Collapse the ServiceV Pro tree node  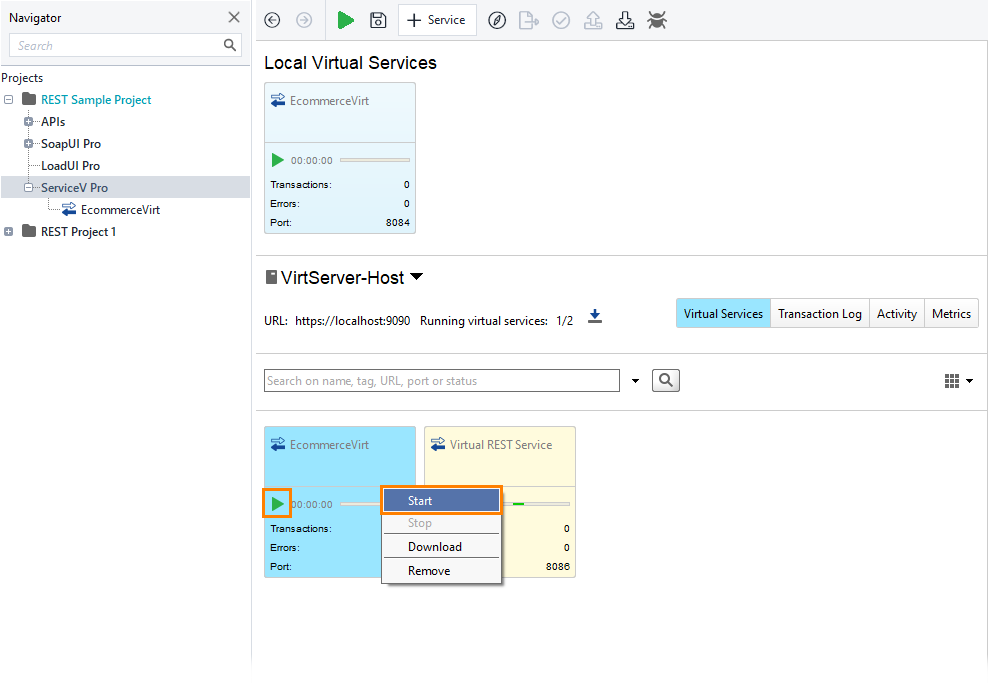tap(28, 188)
